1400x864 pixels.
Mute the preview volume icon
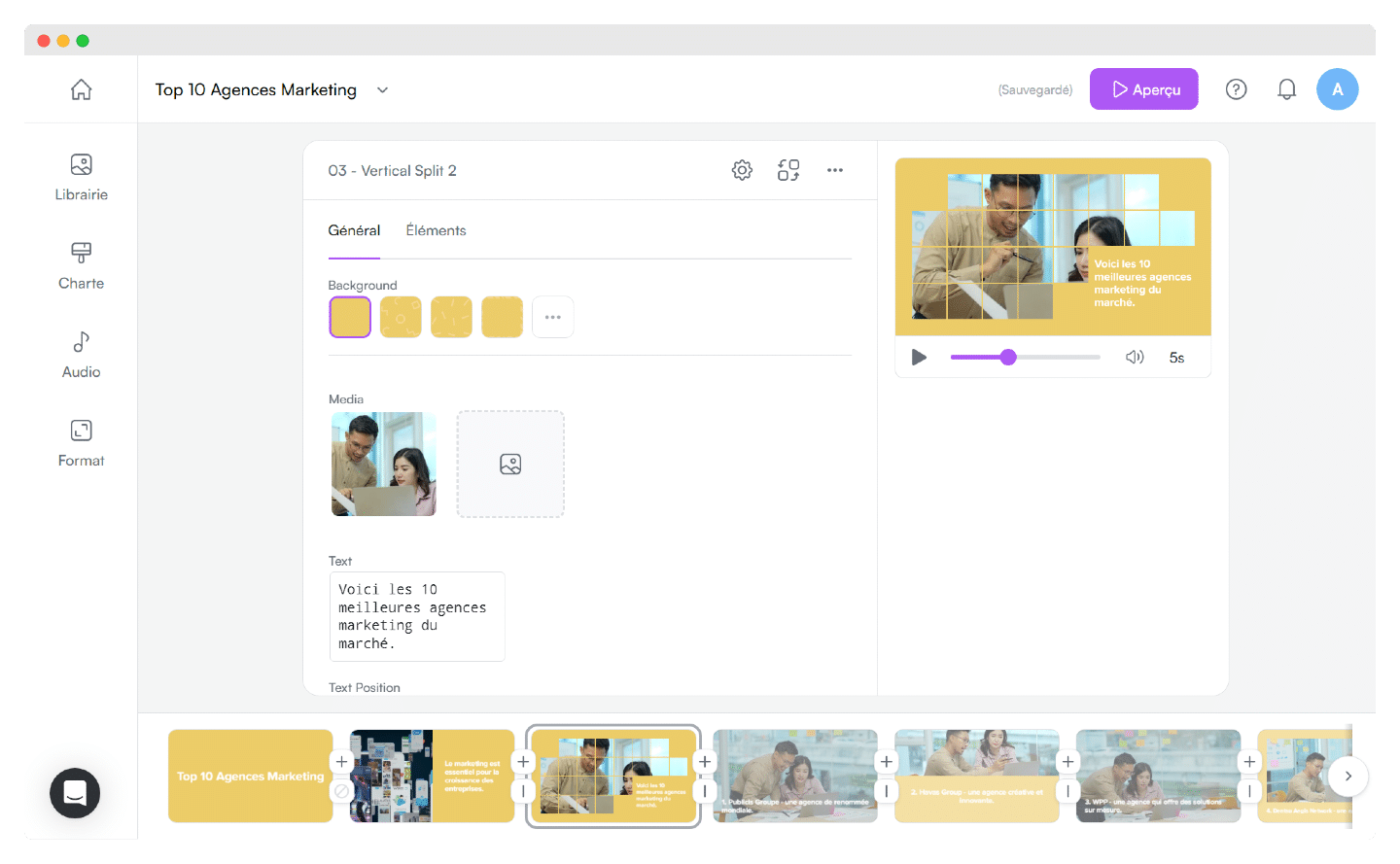1135,358
